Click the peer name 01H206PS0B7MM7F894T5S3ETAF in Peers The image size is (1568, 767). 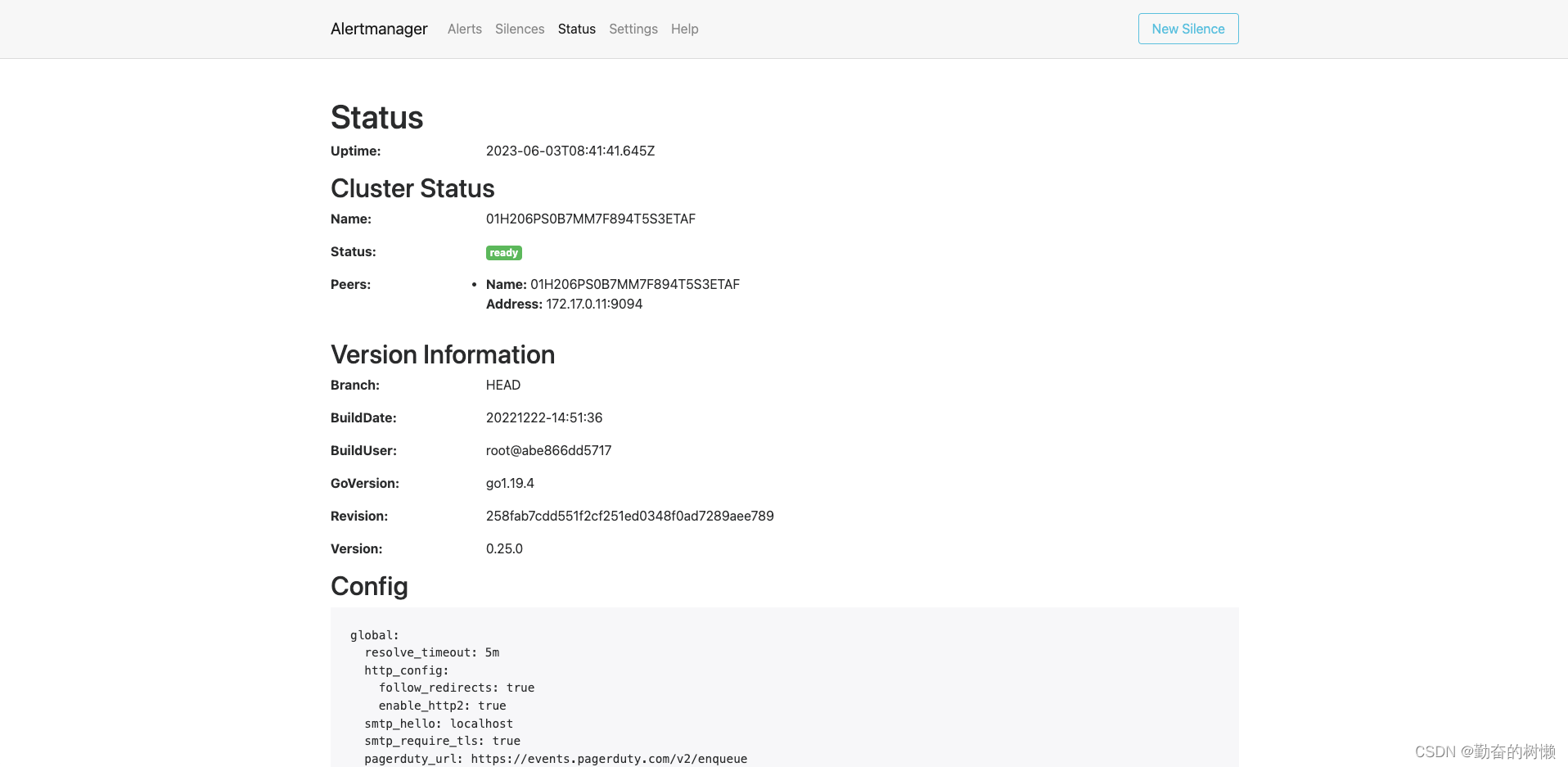pos(635,284)
